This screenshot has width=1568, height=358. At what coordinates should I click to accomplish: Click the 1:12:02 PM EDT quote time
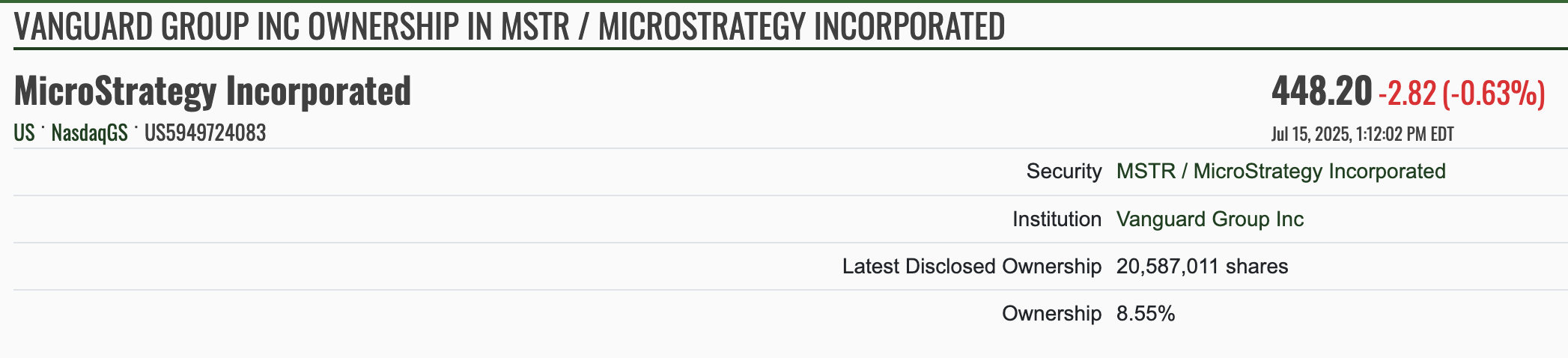(x=1405, y=135)
